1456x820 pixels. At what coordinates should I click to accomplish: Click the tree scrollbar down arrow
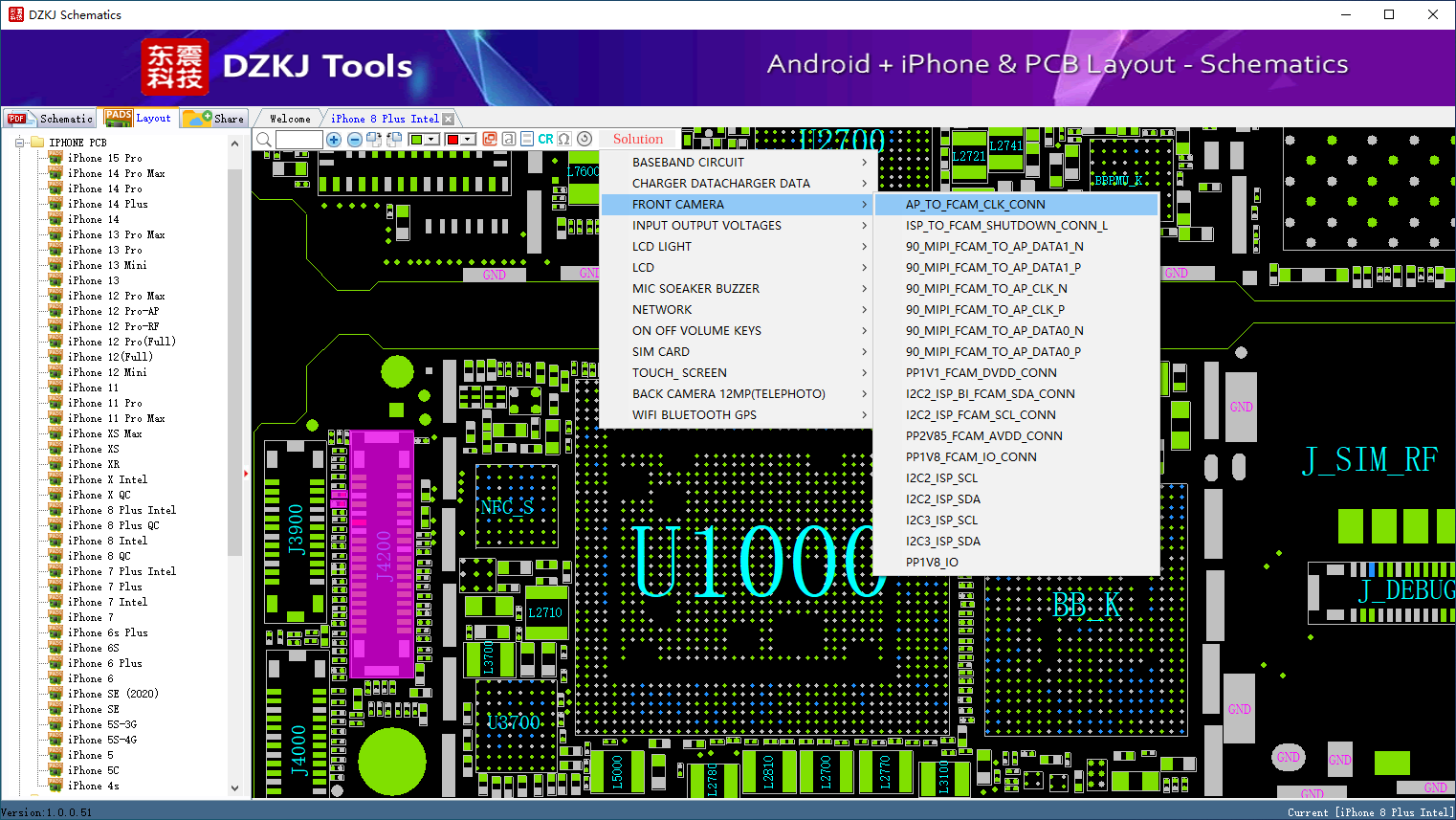[235, 788]
